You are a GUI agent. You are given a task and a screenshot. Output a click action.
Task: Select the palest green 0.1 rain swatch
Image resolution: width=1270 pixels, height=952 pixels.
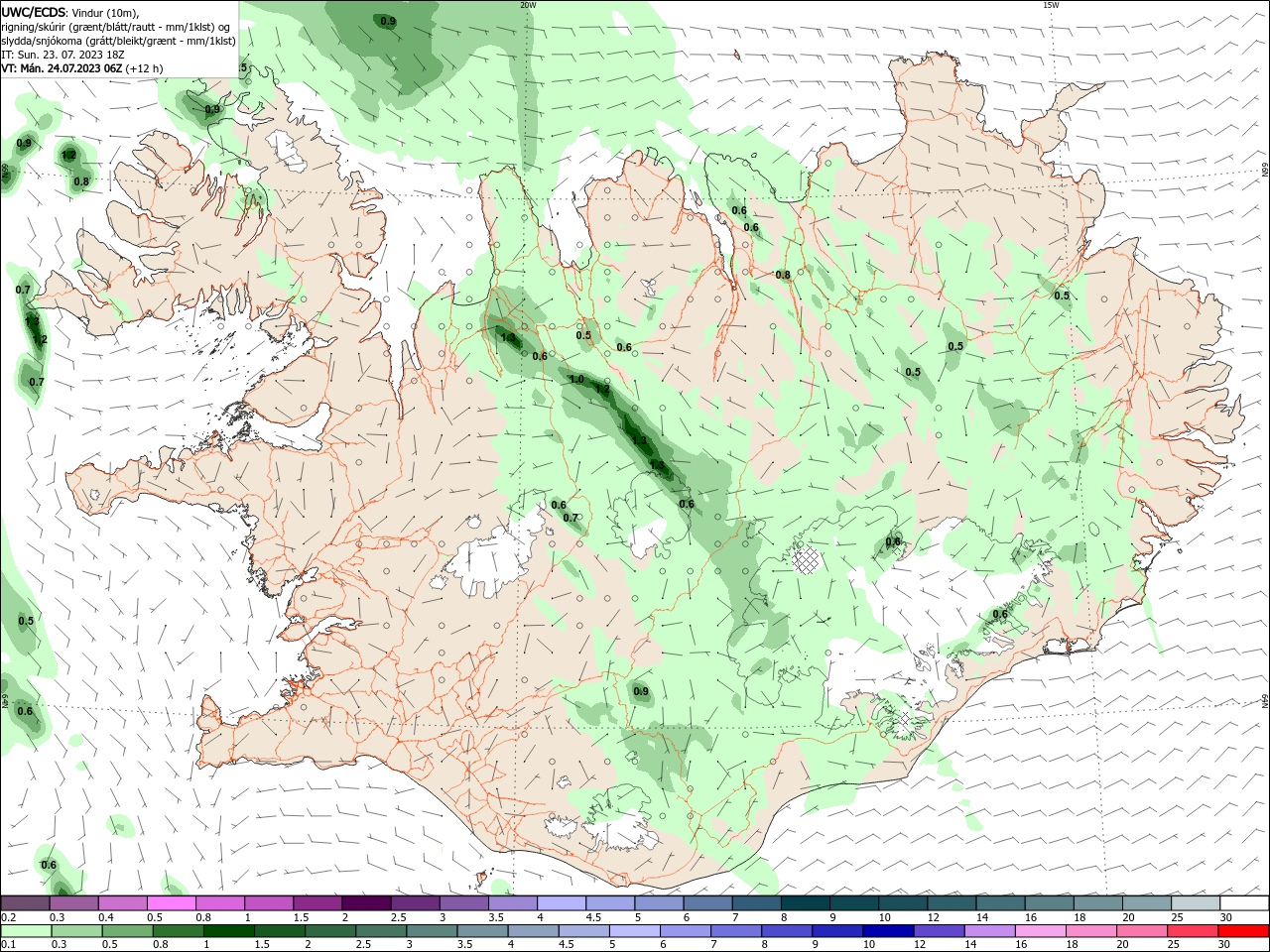pyautogui.click(x=26, y=931)
